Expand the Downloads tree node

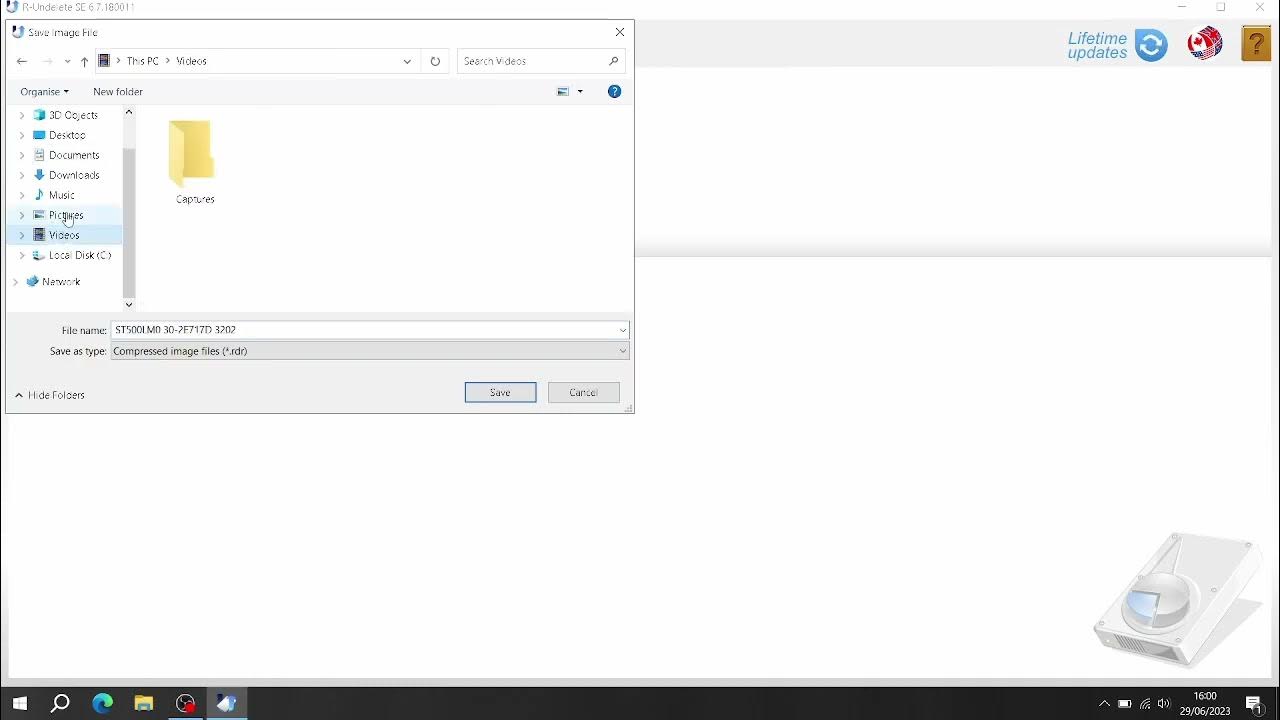point(22,175)
